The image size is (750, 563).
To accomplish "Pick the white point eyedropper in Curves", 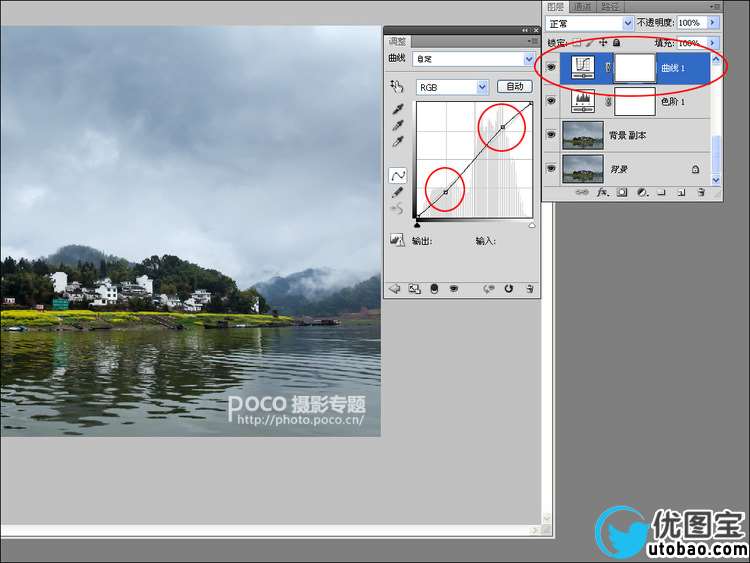I will 397,142.
